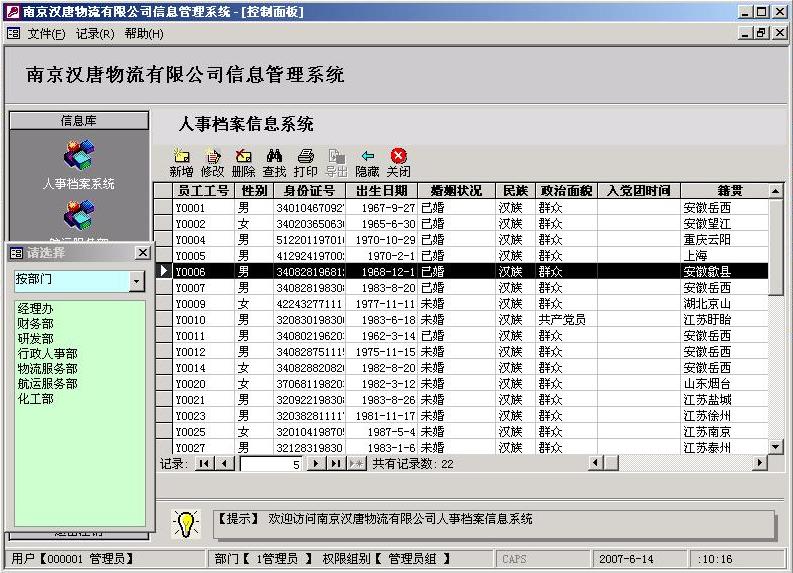Image resolution: width=793 pixels, height=573 pixels.
Task: Click the horizontal scrollbar left arrow
Action: 597,463
